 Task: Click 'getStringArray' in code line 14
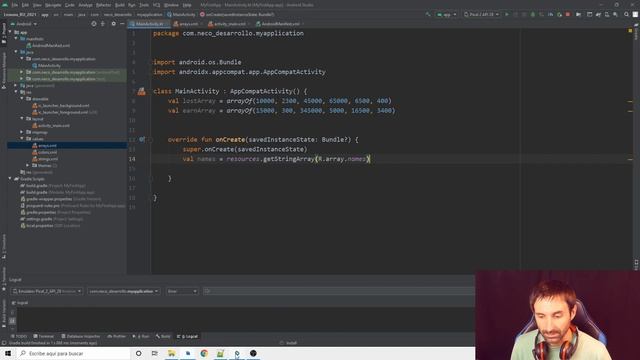point(289,159)
